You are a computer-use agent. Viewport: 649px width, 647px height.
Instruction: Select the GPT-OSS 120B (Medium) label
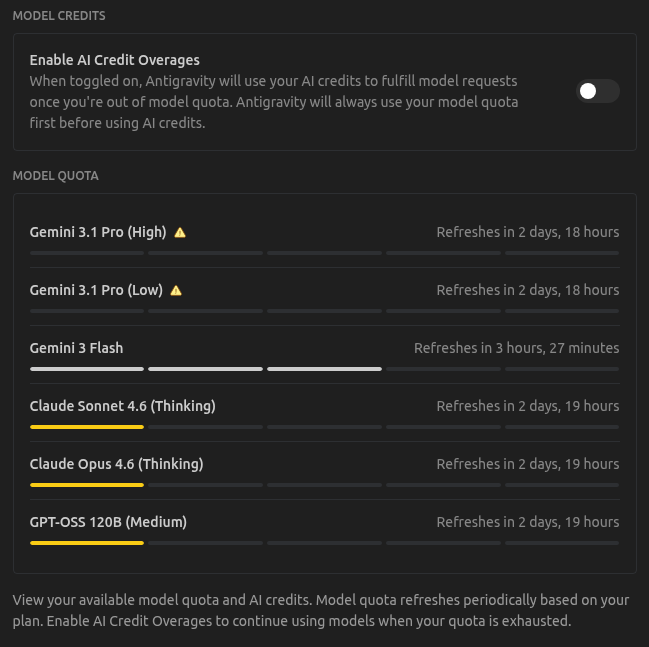click(109, 522)
